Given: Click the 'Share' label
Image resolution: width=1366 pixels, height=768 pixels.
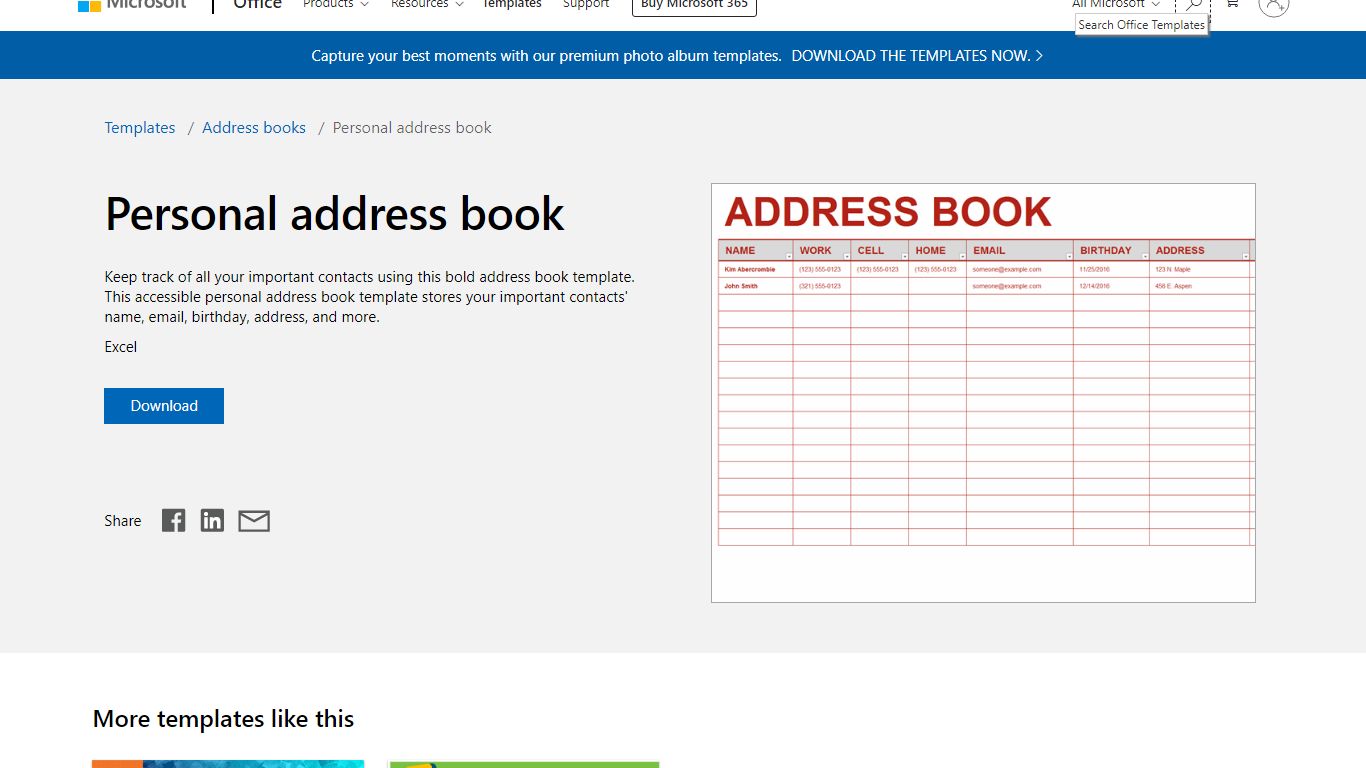Looking at the screenshot, I should click(x=123, y=521).
